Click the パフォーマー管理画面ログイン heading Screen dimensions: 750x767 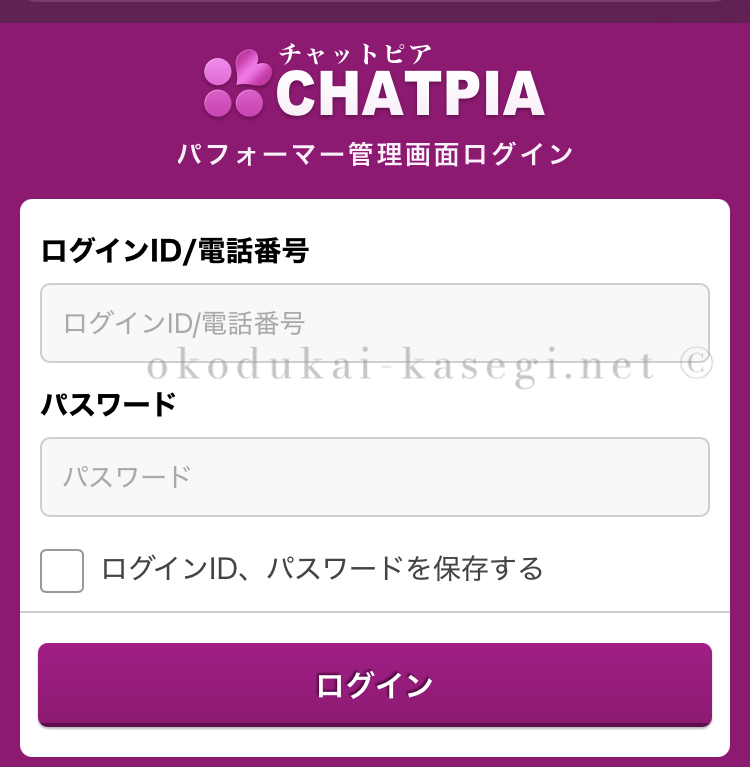(375, 155)
